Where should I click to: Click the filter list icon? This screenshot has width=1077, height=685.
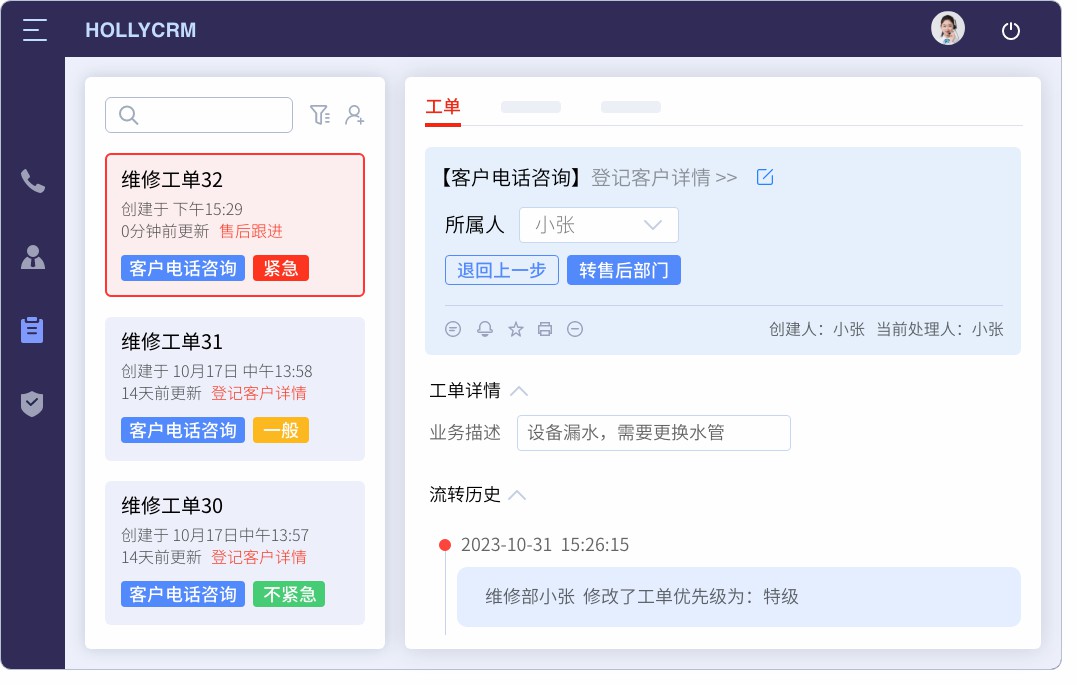319,115
